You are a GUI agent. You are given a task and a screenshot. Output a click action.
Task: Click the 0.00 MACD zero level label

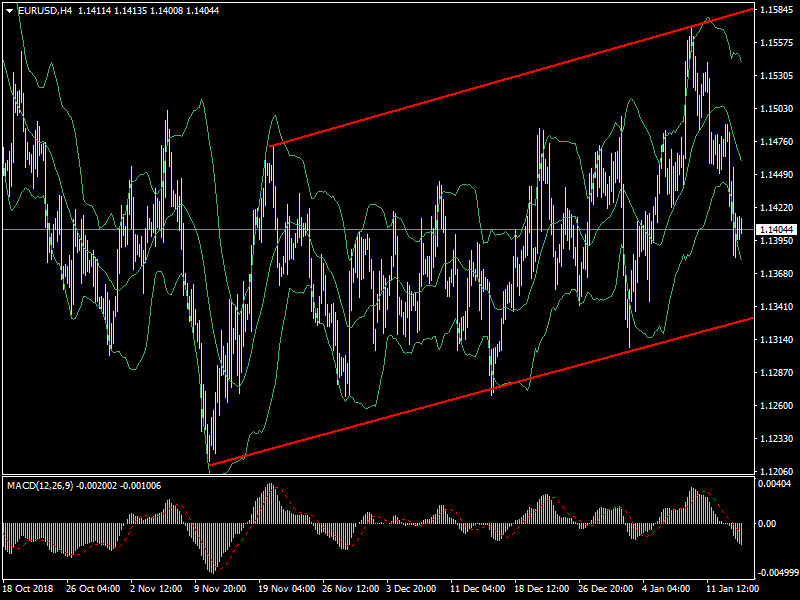(x=767, y=523)
